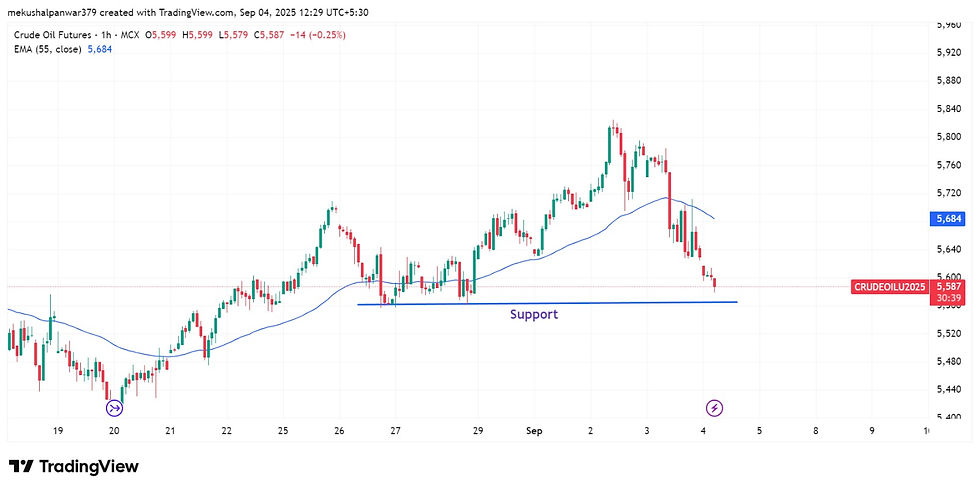Click the date 22 on time axis
This screenshot has height=491, width=980.
227,431
